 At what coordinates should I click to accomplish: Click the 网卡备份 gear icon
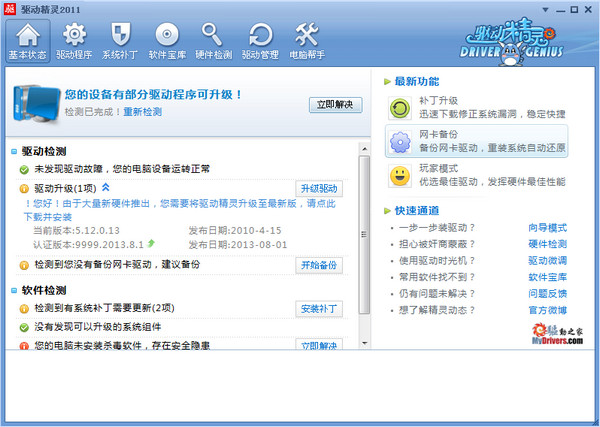[x=400, y=141]
